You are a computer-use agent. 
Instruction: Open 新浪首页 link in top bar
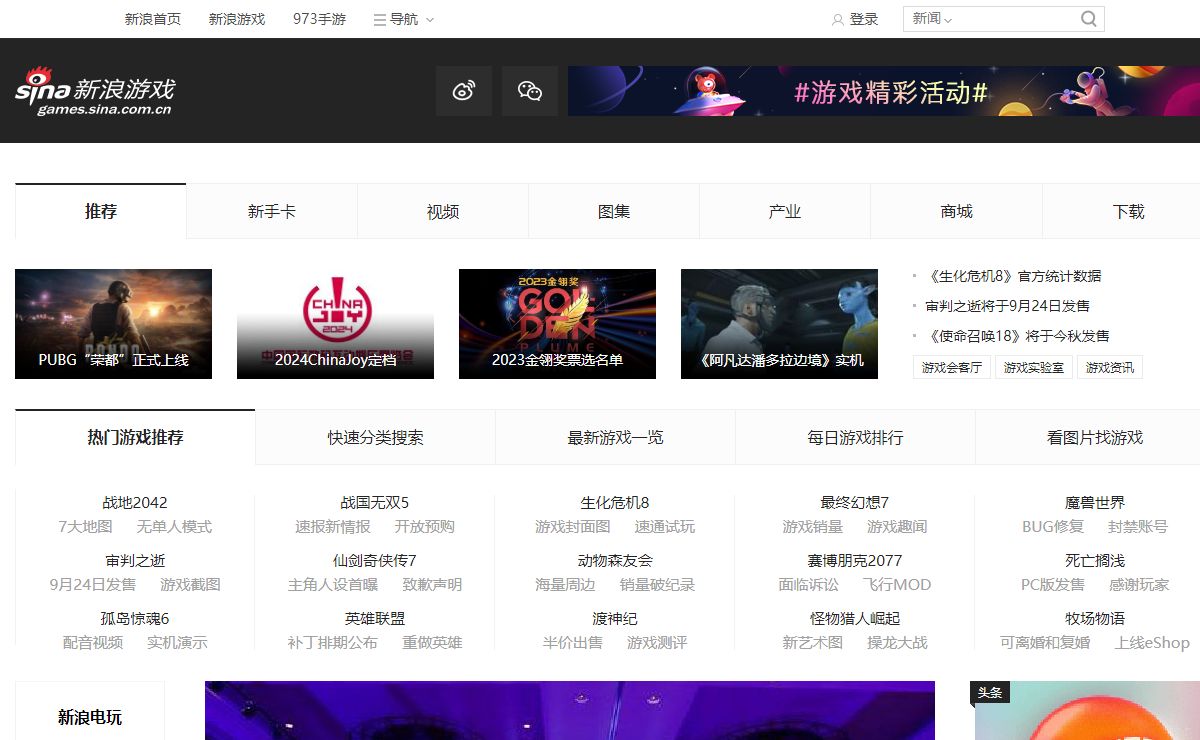coord(153,19)
